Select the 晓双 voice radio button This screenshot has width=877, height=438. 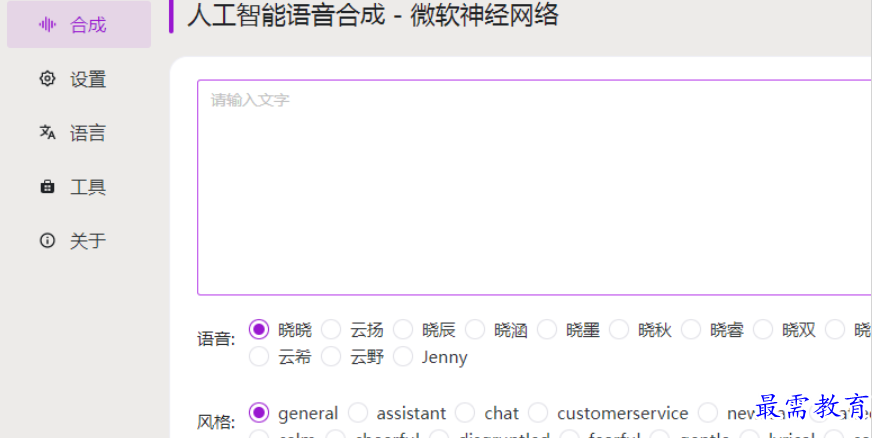pos(763,329)
